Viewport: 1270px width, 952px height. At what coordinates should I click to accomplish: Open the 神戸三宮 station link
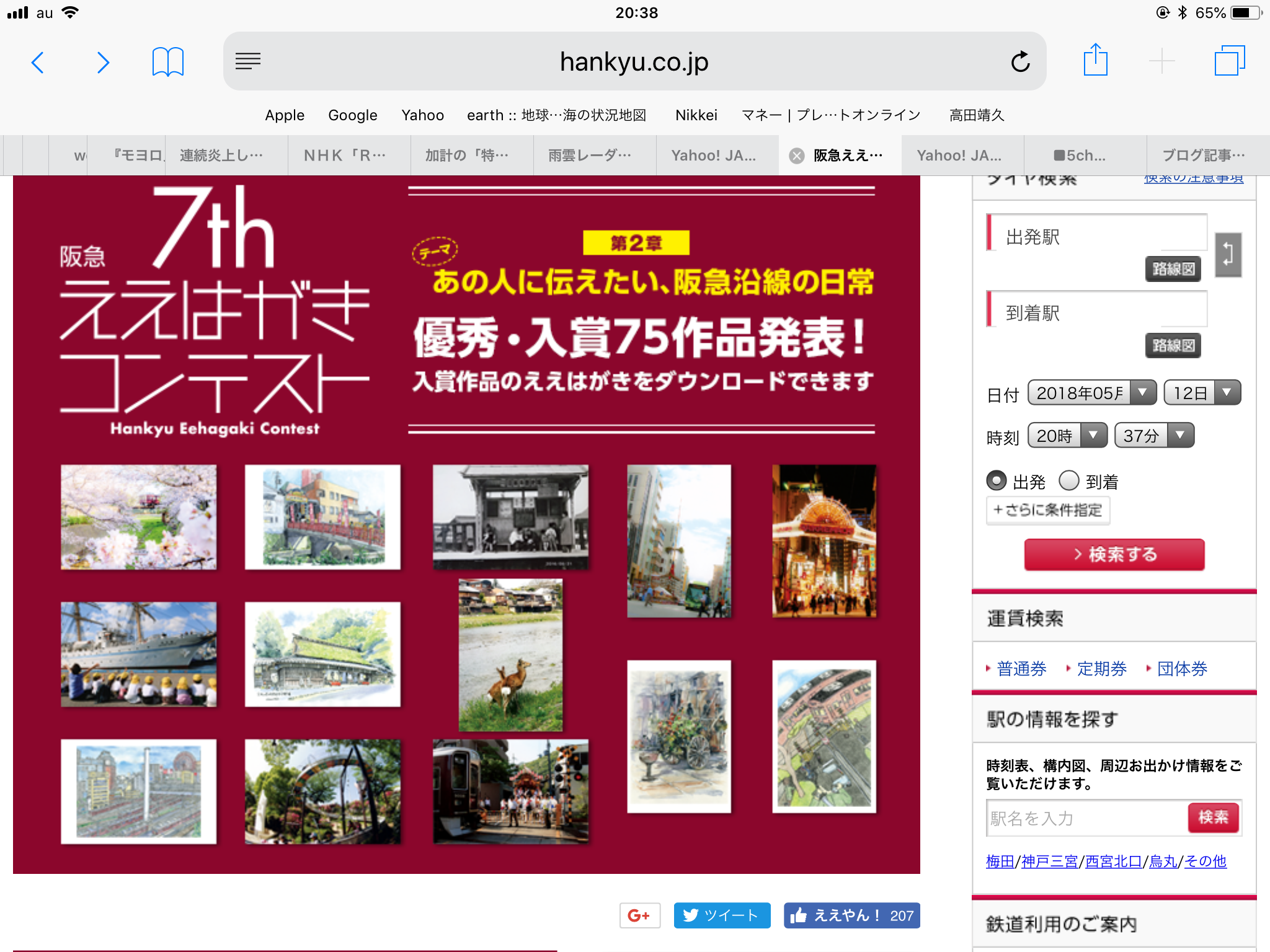[1049, 861]
